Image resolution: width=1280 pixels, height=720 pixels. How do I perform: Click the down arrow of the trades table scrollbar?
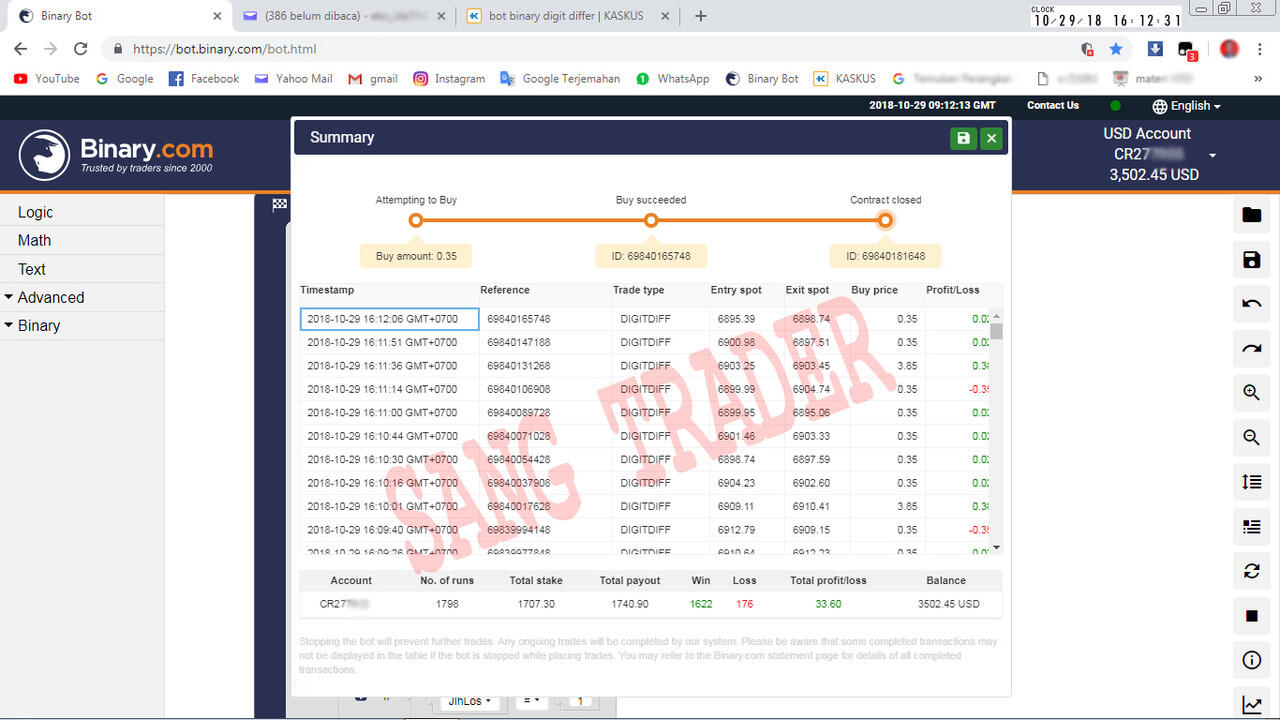[996, 548]
